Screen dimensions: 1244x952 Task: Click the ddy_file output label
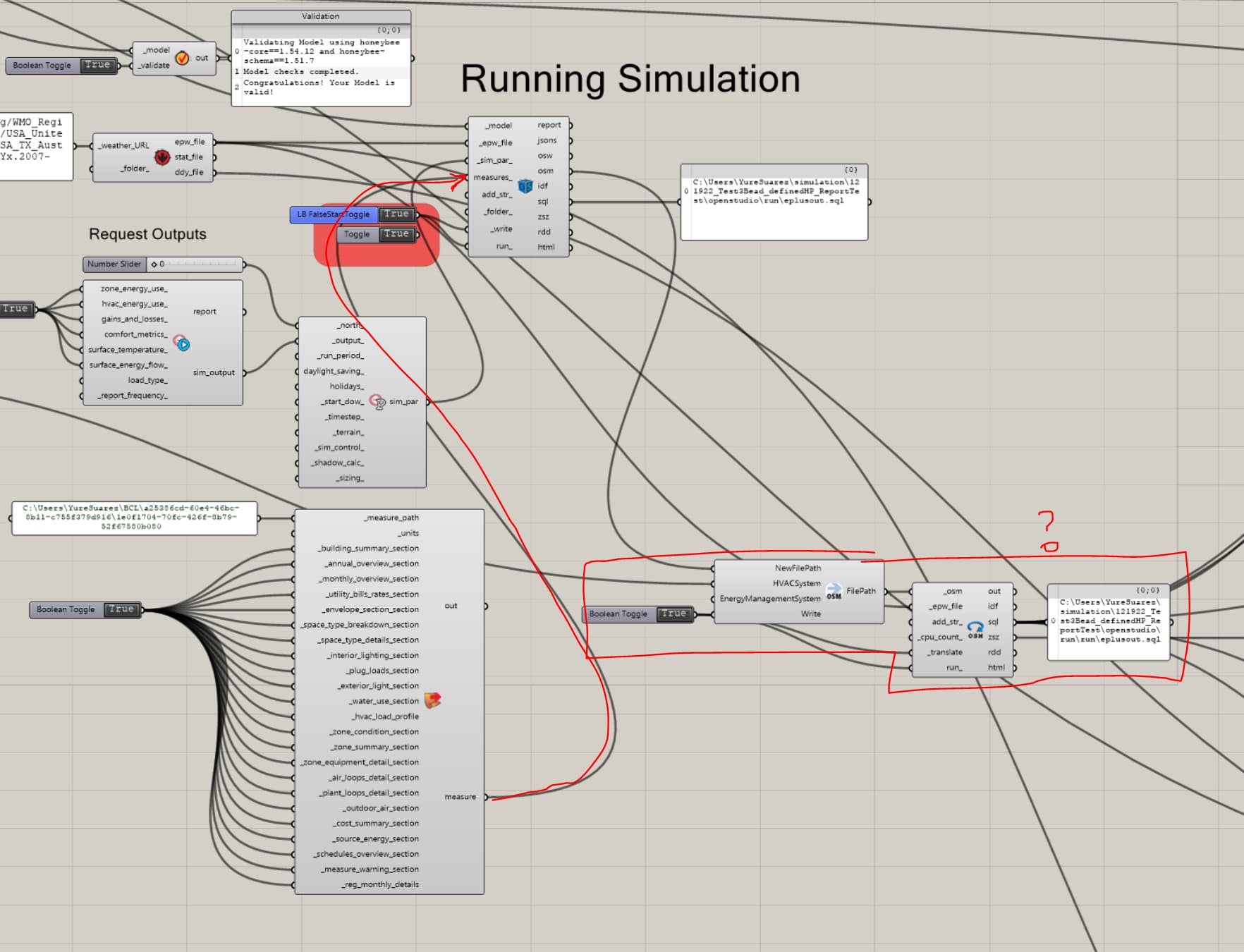[188, 172]
